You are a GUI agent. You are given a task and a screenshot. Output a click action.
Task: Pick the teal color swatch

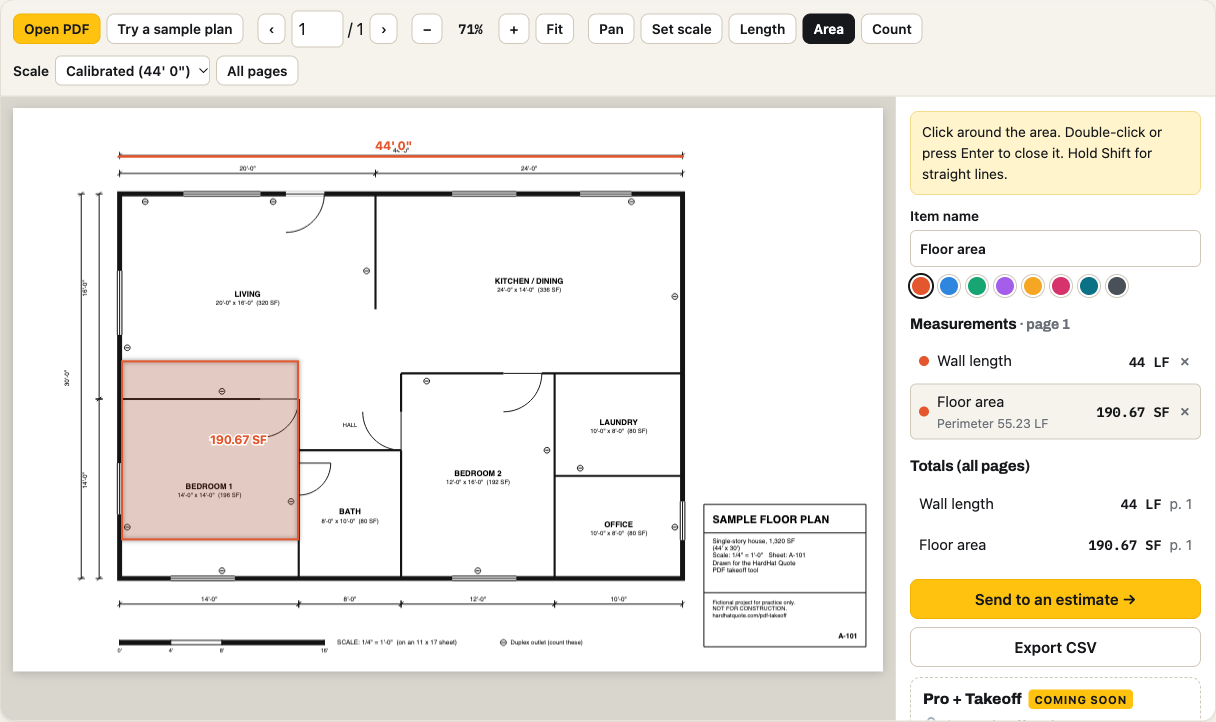click(x=1089, y=286)
